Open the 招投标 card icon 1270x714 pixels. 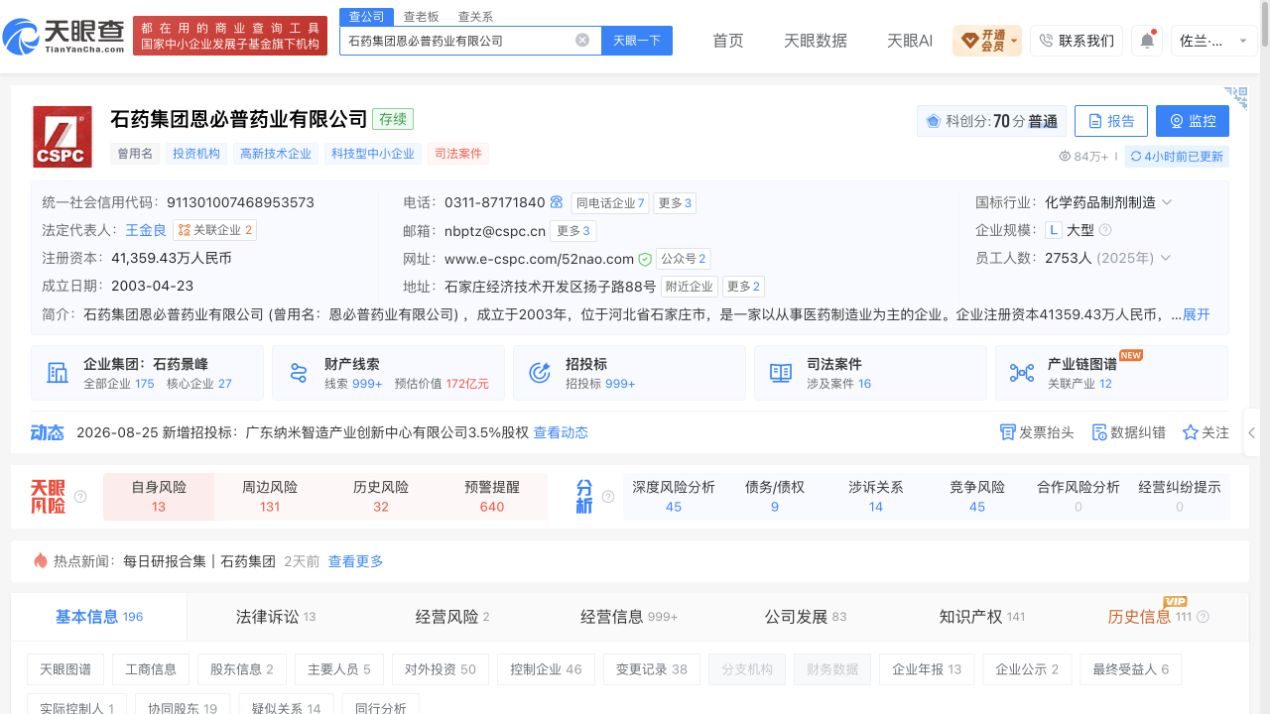coord(540,373)
